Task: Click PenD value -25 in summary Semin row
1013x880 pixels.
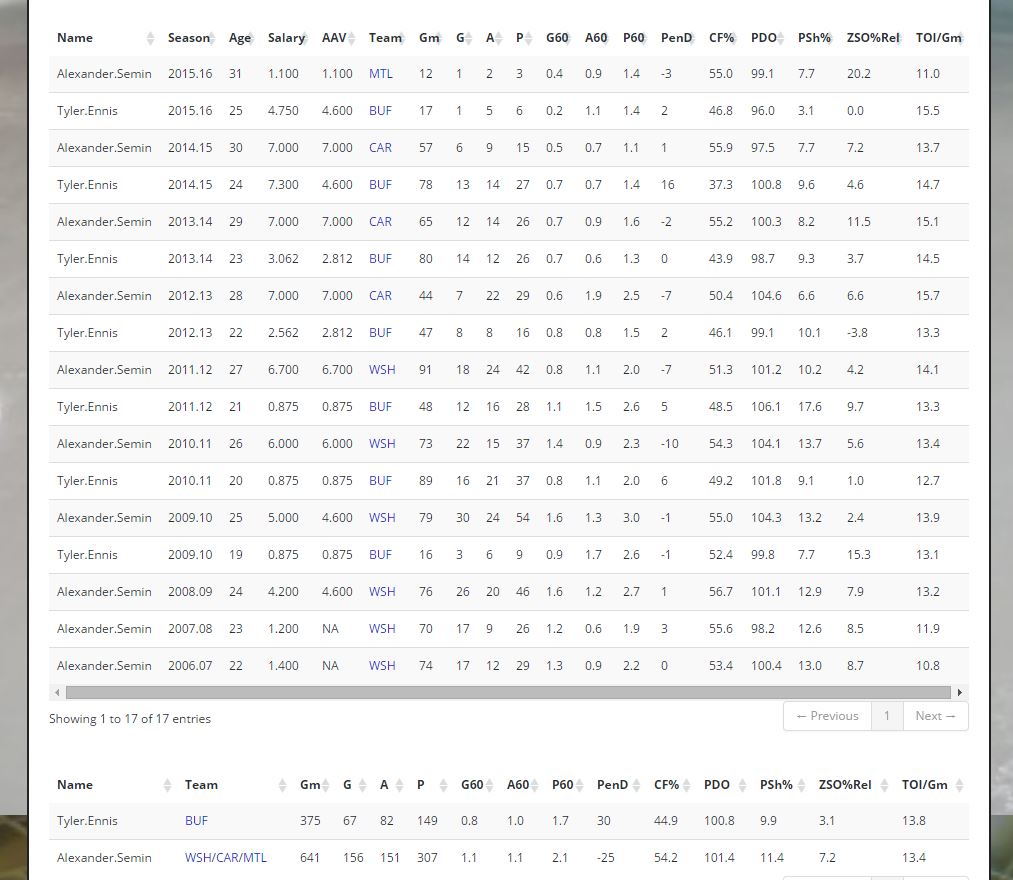Action: point(605,857)
